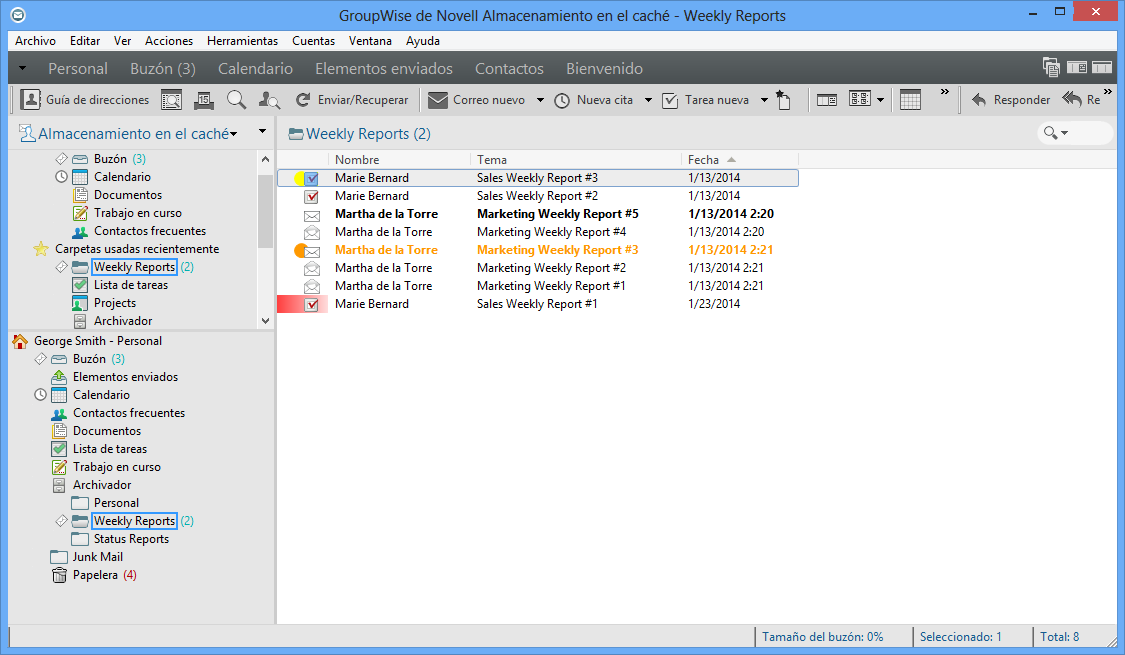This screenshot has width=1125, height=655.
Task: Select Status Reports folder
Action: 121,539
